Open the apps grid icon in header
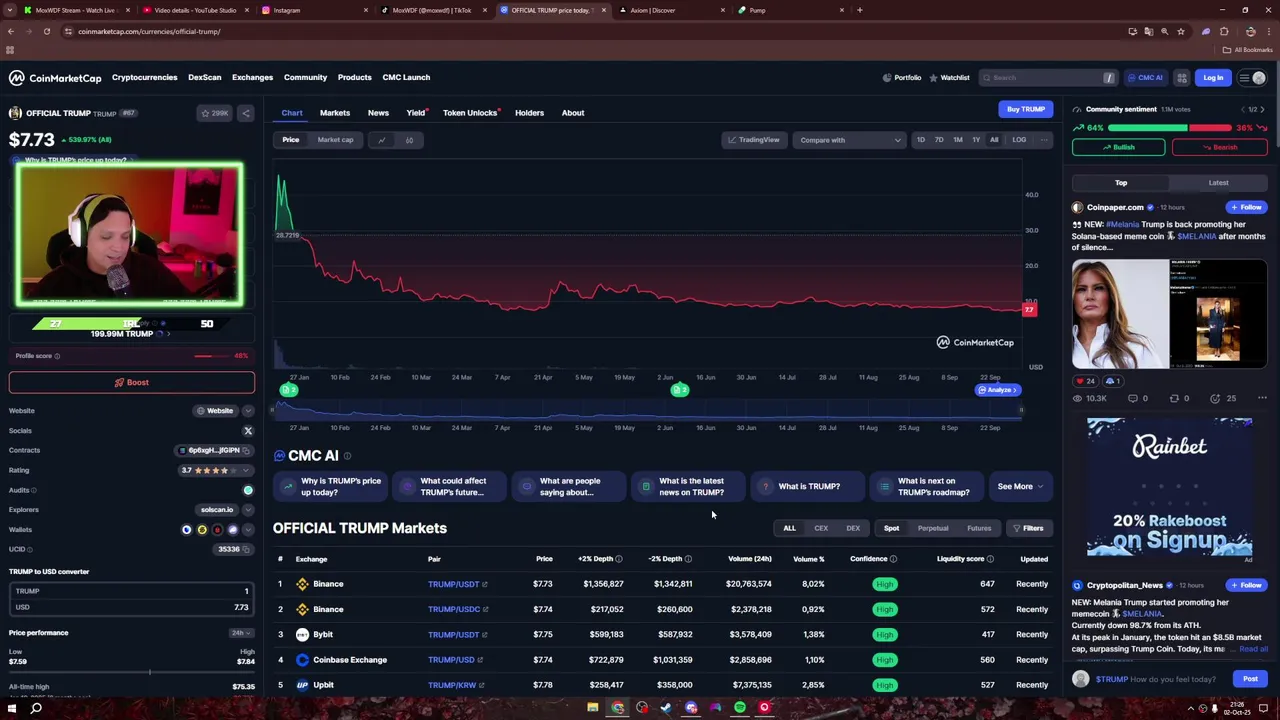The width and height of the screenshot is (1280, 720). (x=1181, y=78)
